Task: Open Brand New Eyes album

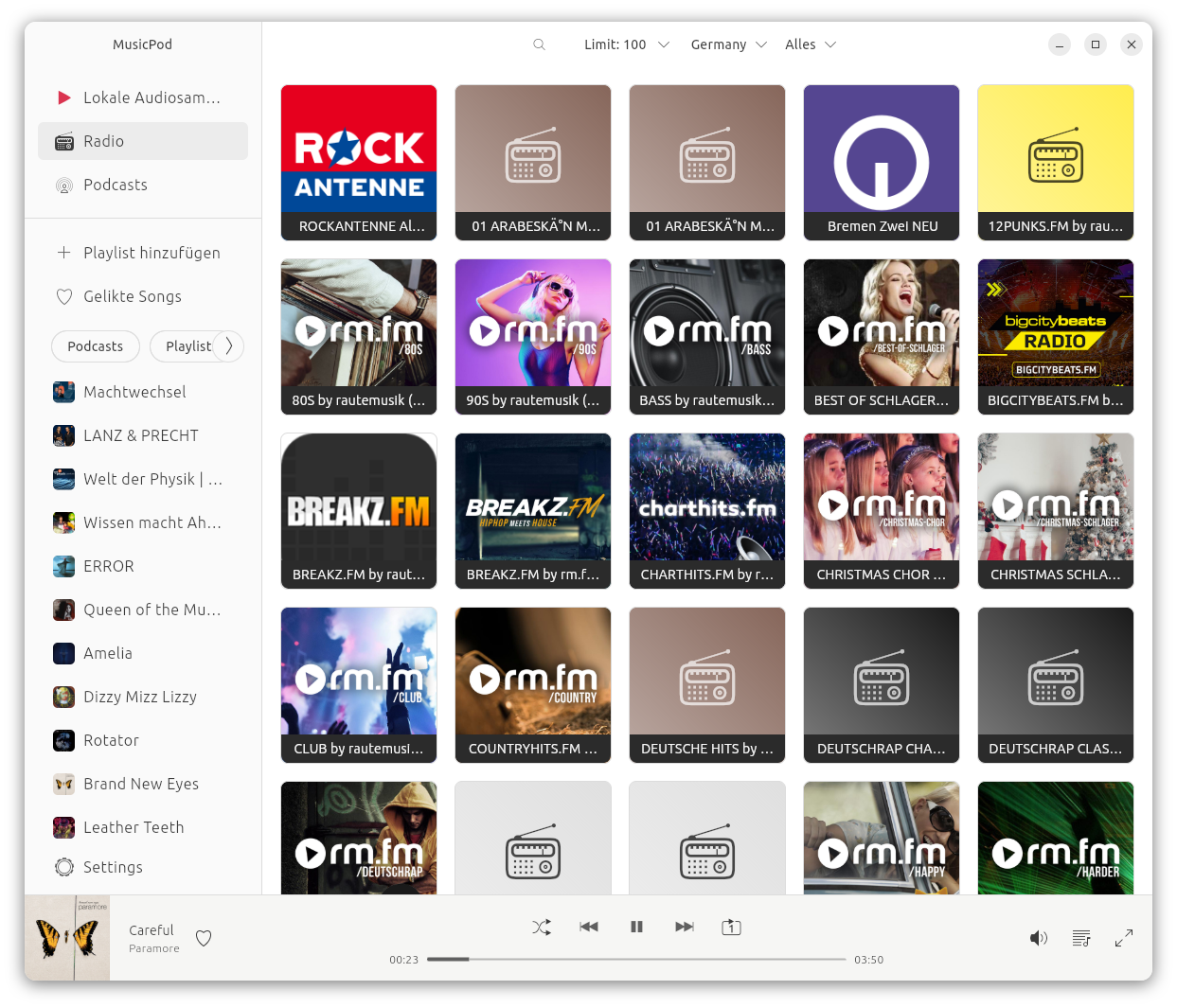Action: 143,784
